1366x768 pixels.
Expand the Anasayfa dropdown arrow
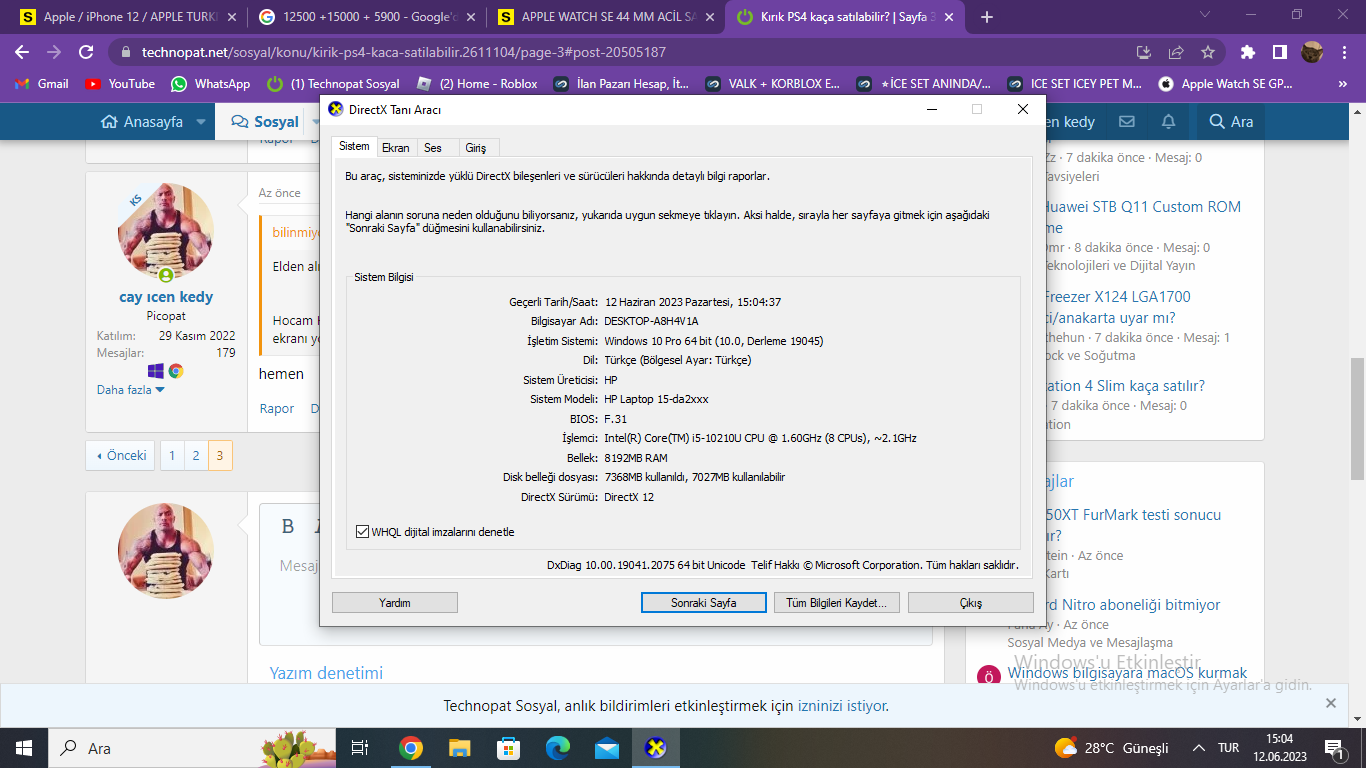[x=200, y=122]
